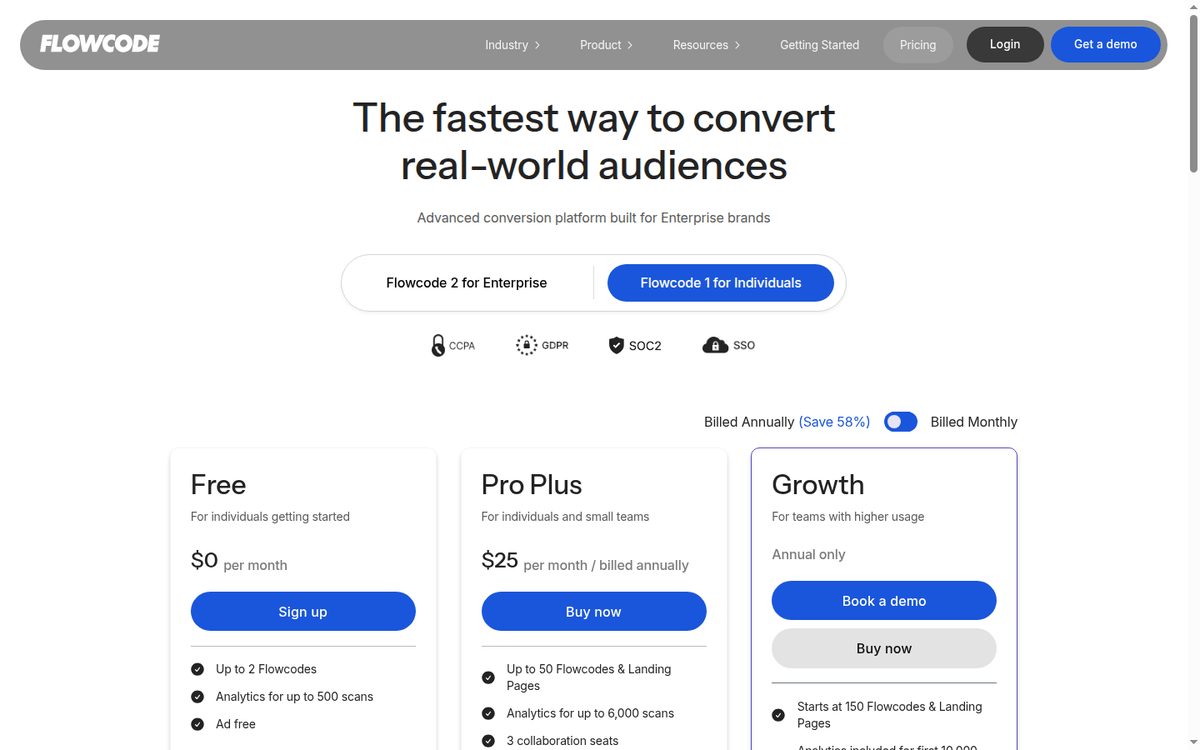Click the GDPR badge icon
1200x750 pixels.
coord(526,345)
